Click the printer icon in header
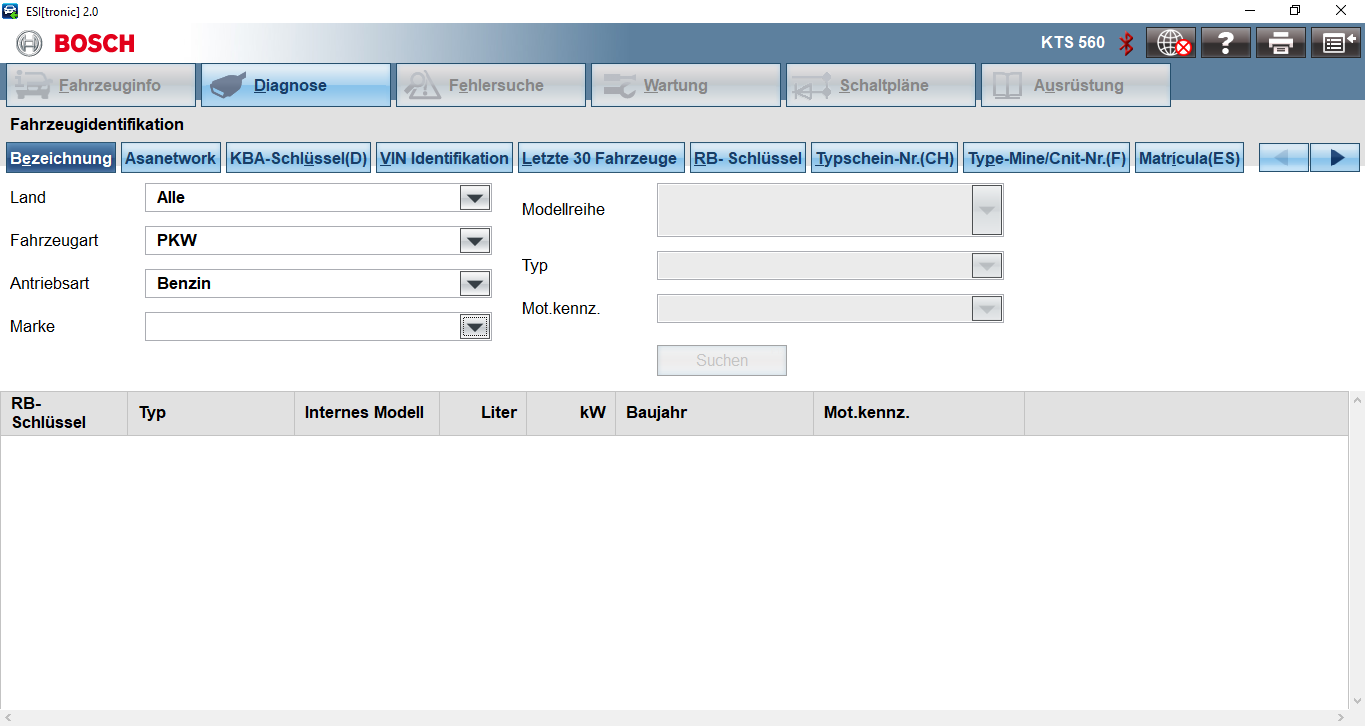This screenshot has width=1365, height=727. click(1281, 43)
